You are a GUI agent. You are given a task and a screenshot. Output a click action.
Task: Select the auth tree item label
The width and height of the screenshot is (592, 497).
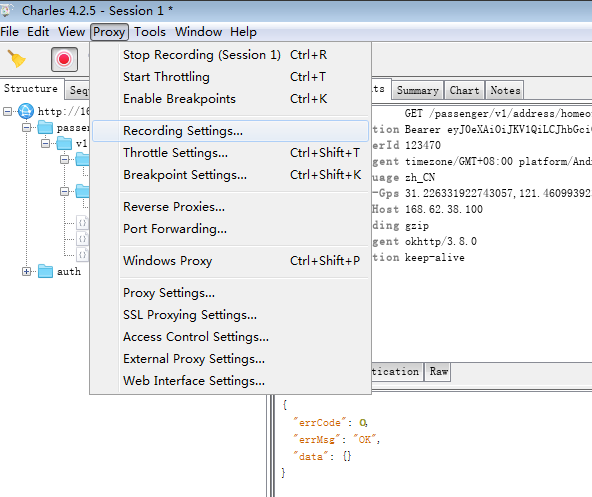click(69, 272)
